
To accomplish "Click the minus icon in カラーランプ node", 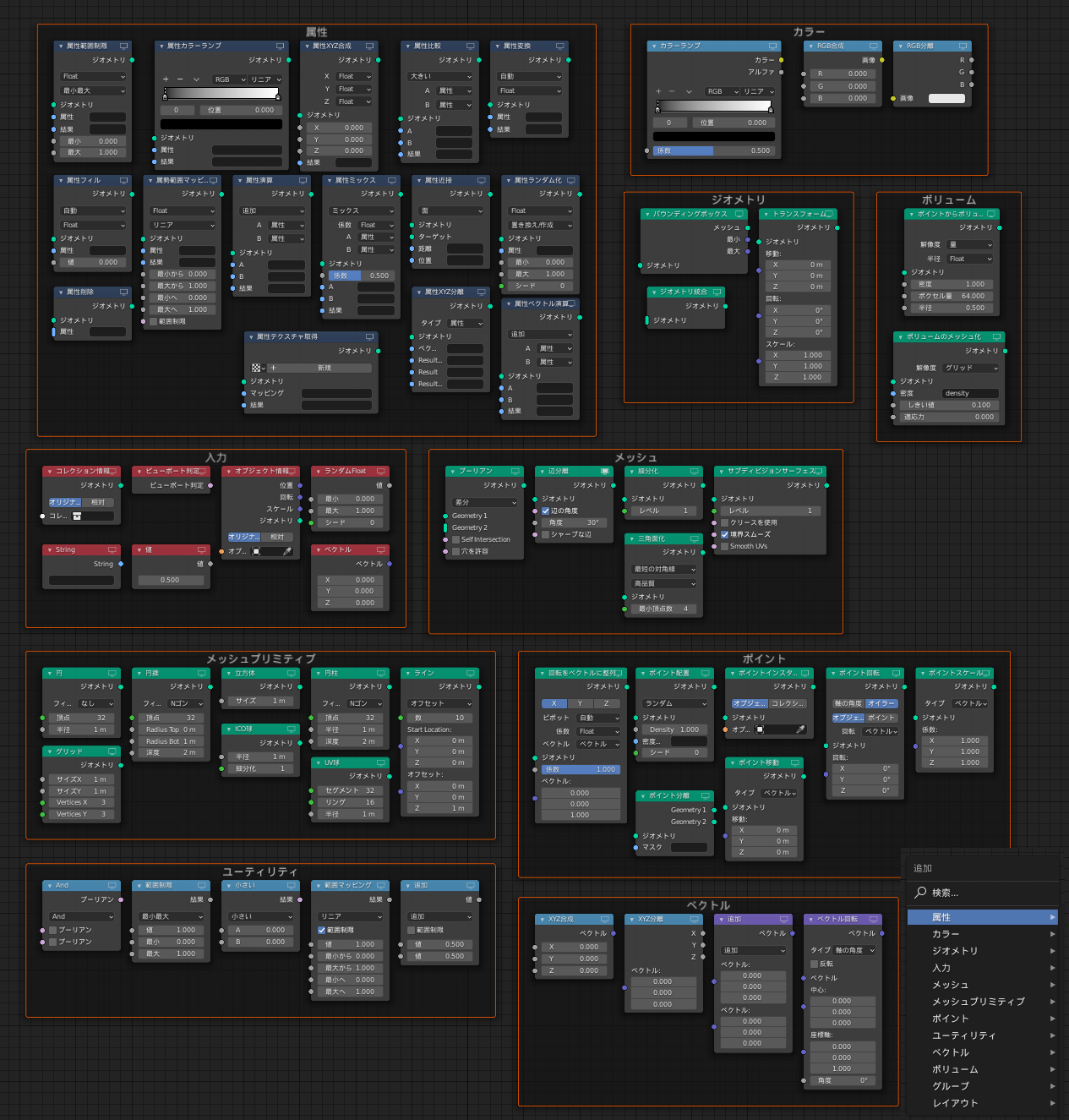I will click(673, 91).
